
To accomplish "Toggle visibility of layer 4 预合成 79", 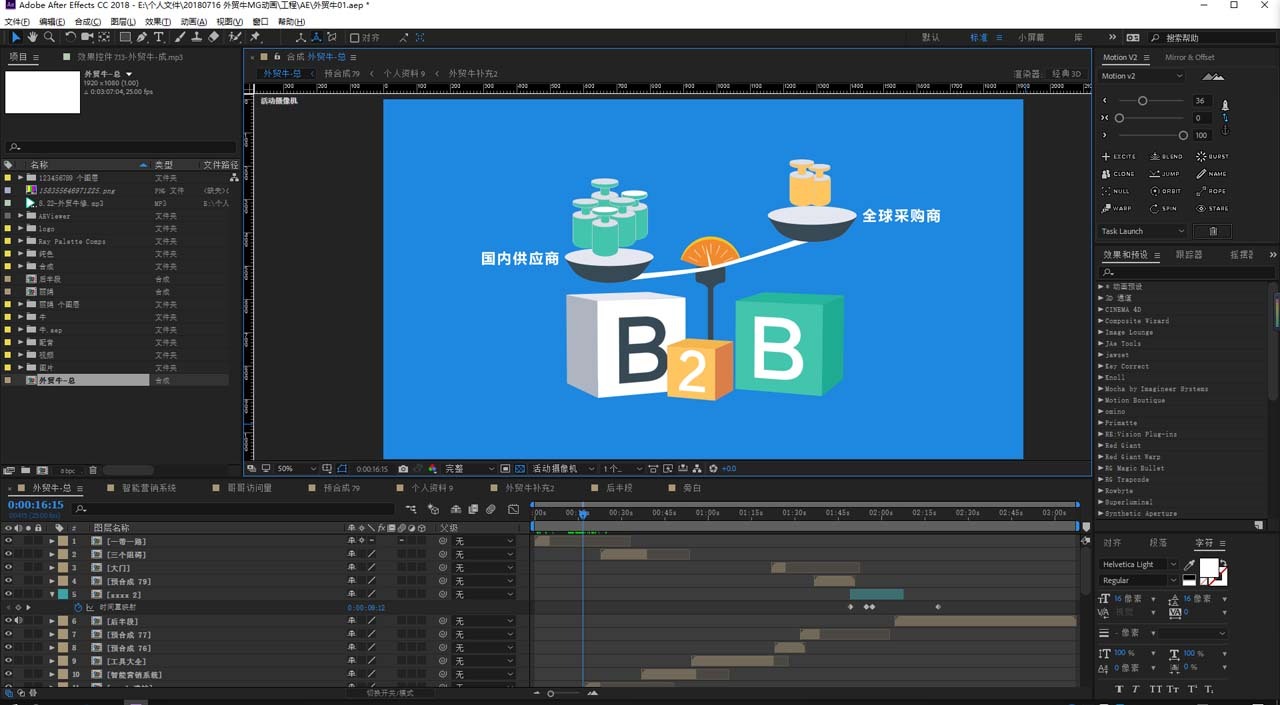I will 8,581.
